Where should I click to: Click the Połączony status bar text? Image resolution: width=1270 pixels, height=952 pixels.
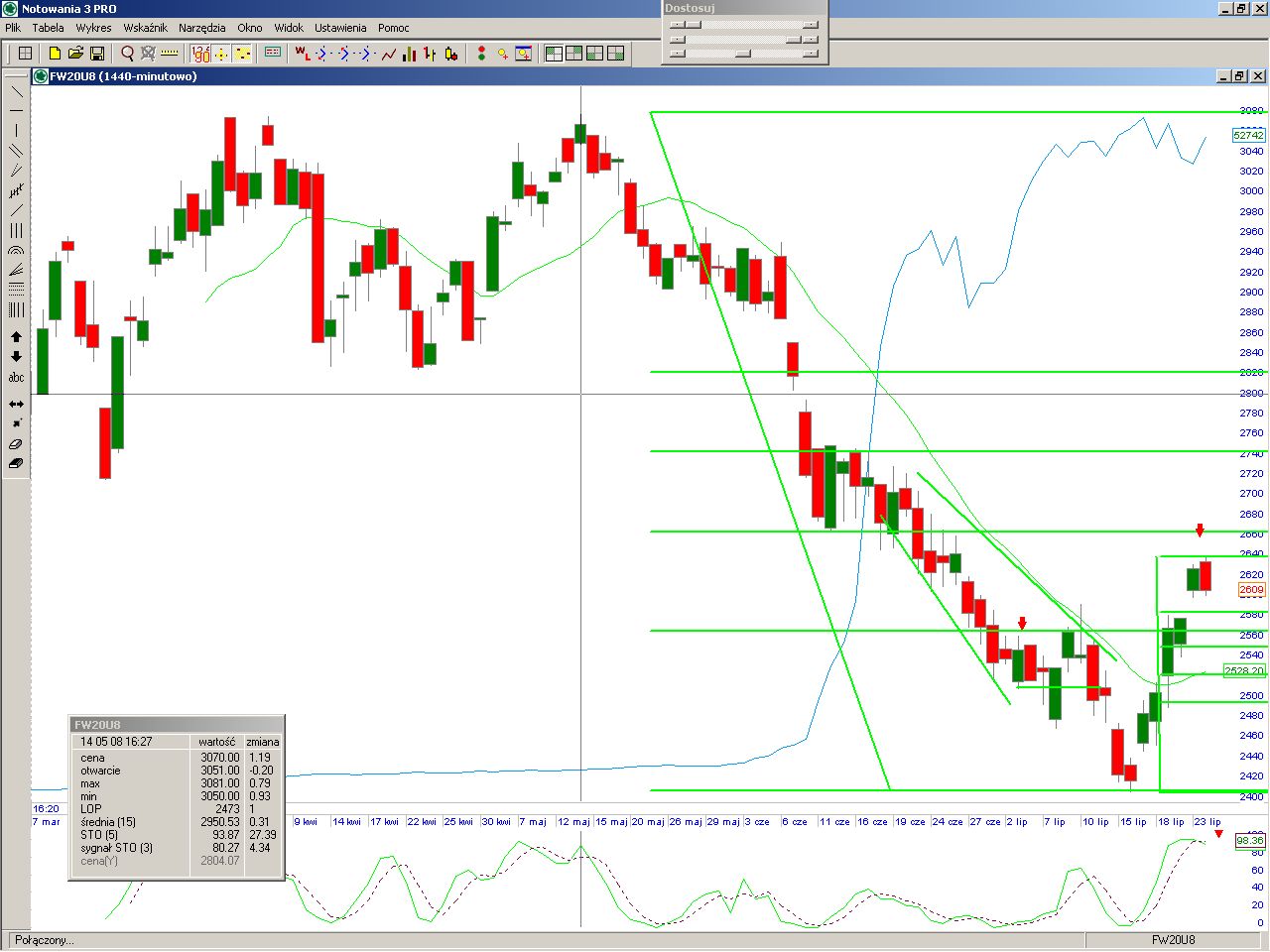coord(45,940)
